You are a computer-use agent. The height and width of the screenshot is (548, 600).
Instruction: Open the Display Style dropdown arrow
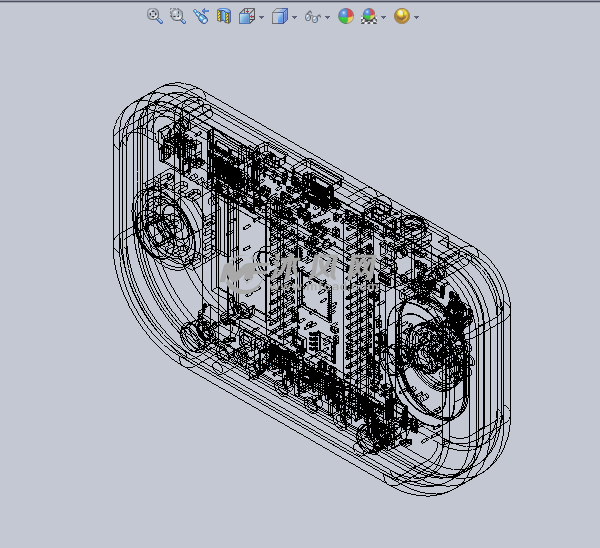coord(294,17)
